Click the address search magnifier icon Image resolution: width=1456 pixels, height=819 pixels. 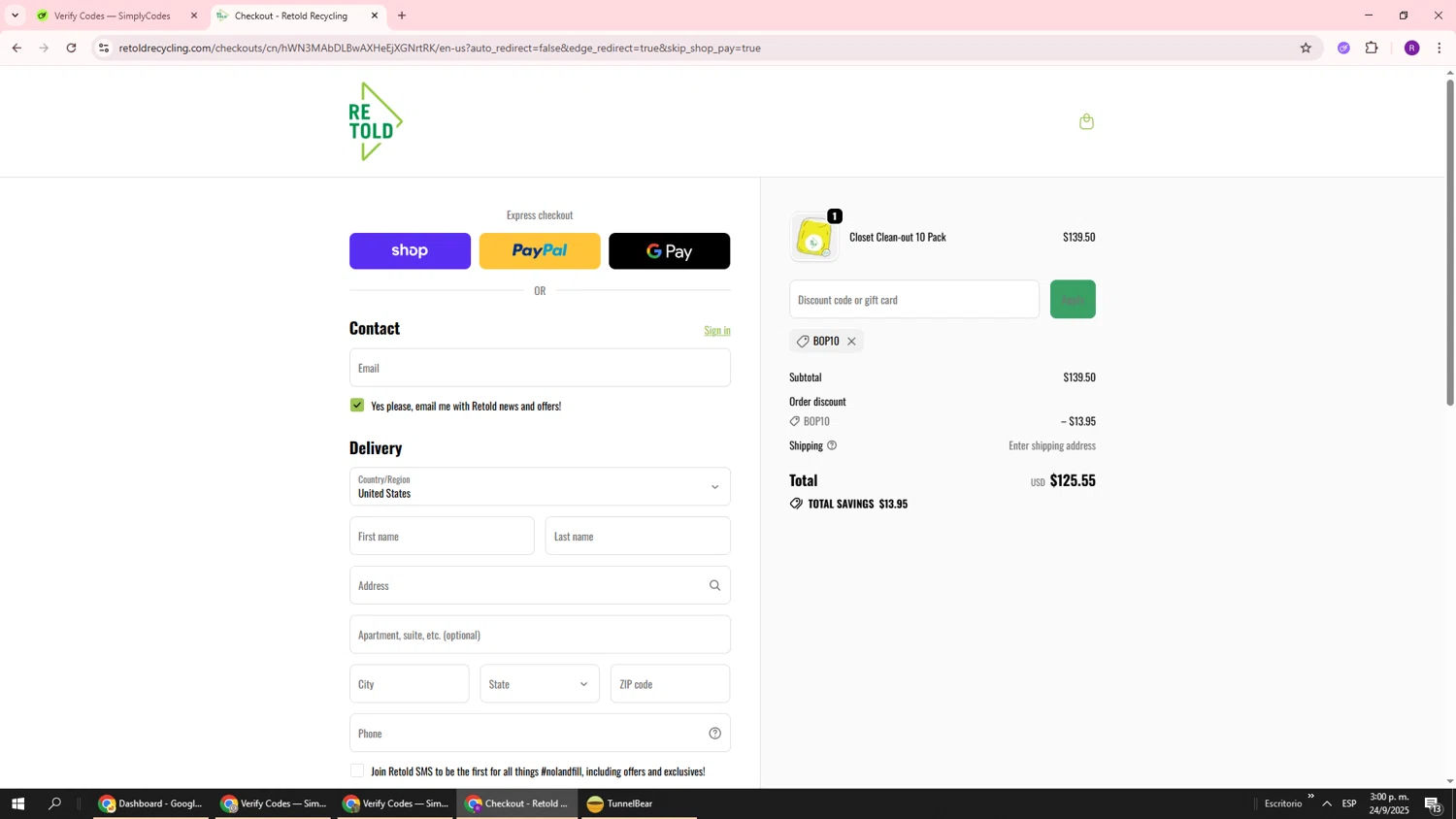click(714, 585)
